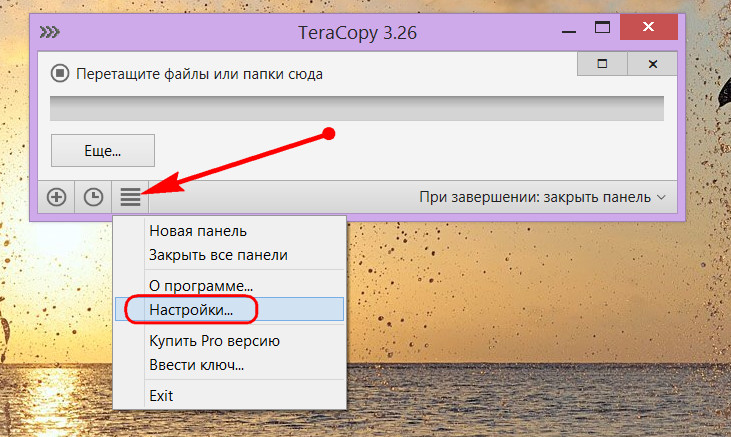Click Exit in the menu
The image size is (731, 437).
point(229,395)
